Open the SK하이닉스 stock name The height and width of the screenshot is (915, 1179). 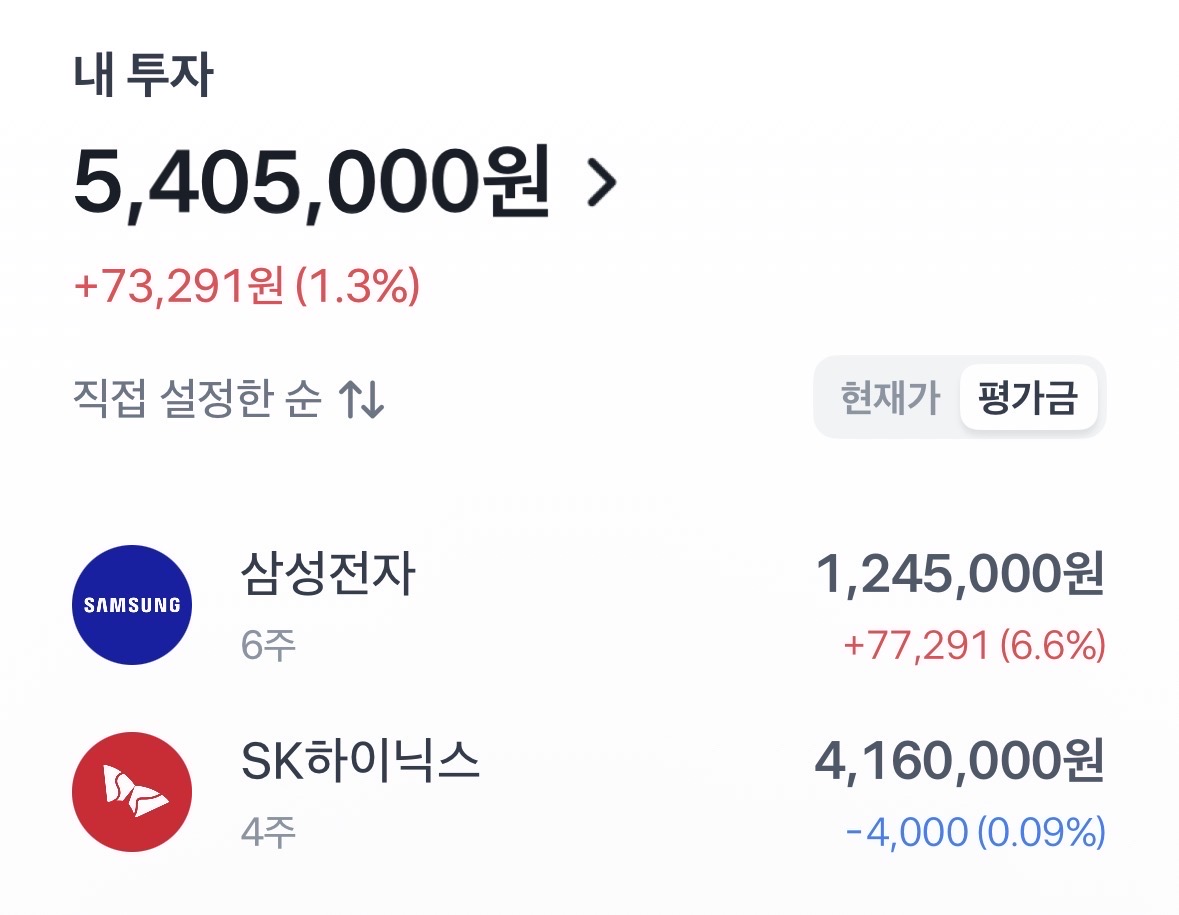coord(361,762)
